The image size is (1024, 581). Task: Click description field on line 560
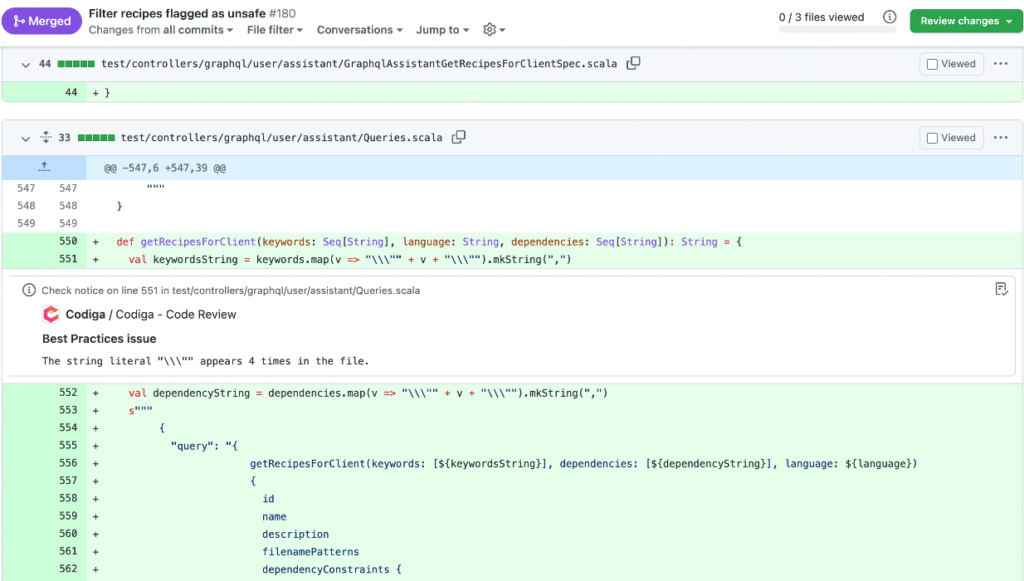click(x=295, y=534)
